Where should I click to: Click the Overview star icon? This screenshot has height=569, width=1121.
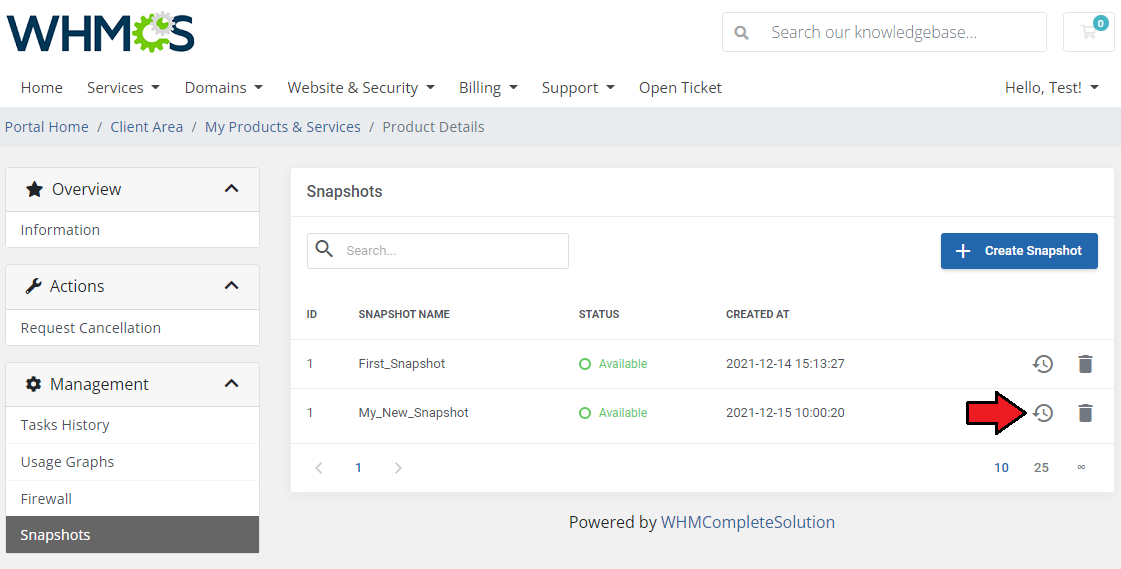34,189
